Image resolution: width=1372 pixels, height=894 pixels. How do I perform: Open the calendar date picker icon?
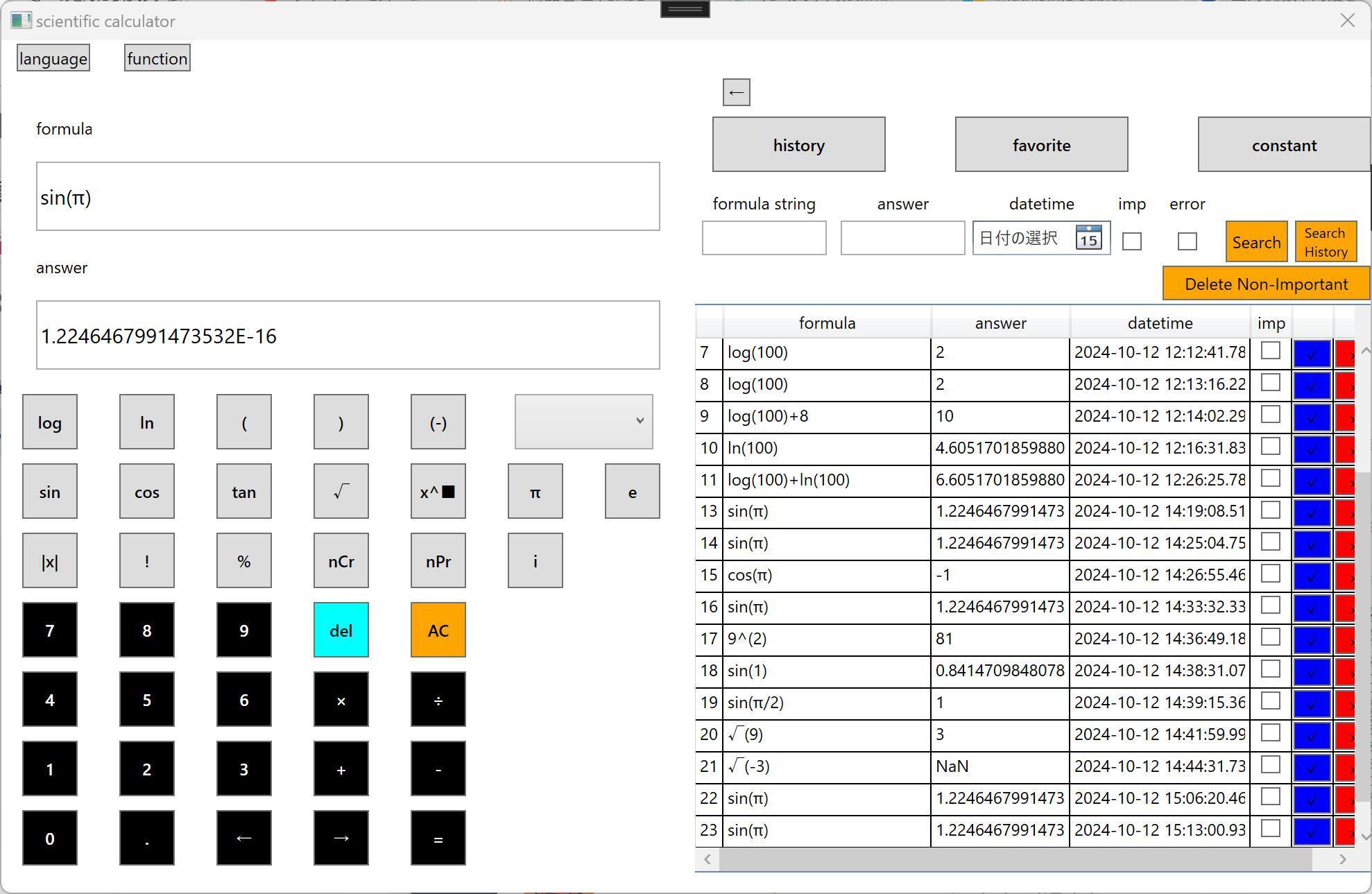point(1088,238)
